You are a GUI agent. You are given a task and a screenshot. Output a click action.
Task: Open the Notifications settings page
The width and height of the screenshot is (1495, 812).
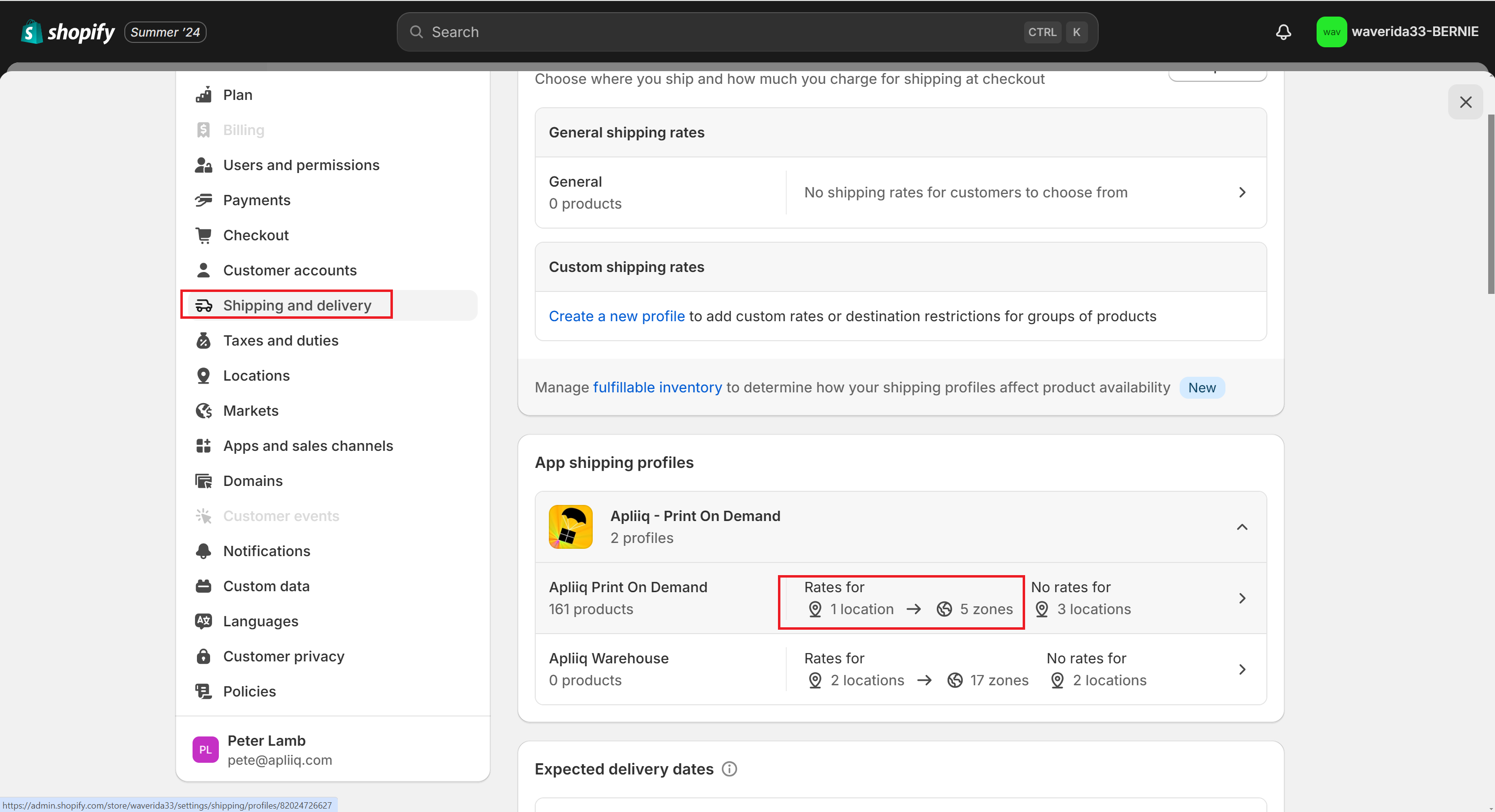point(266,551)
